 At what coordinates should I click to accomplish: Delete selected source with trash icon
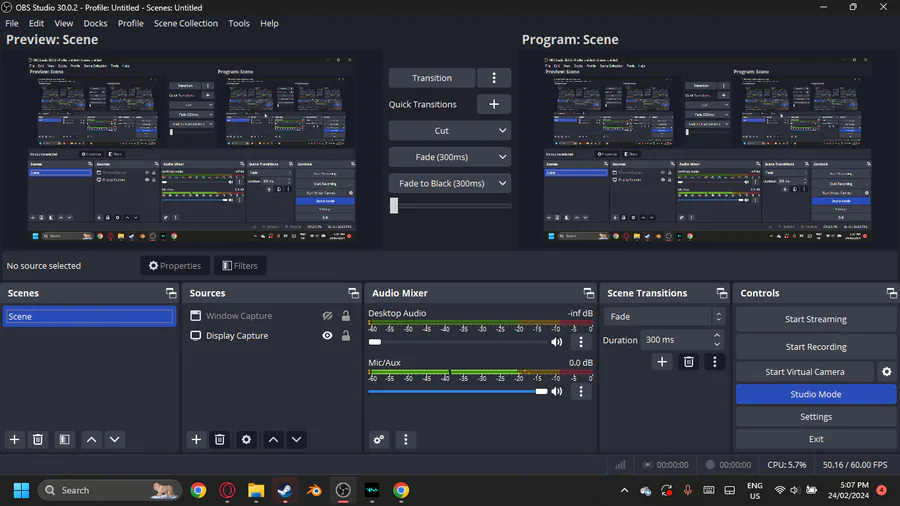(220, 439)
